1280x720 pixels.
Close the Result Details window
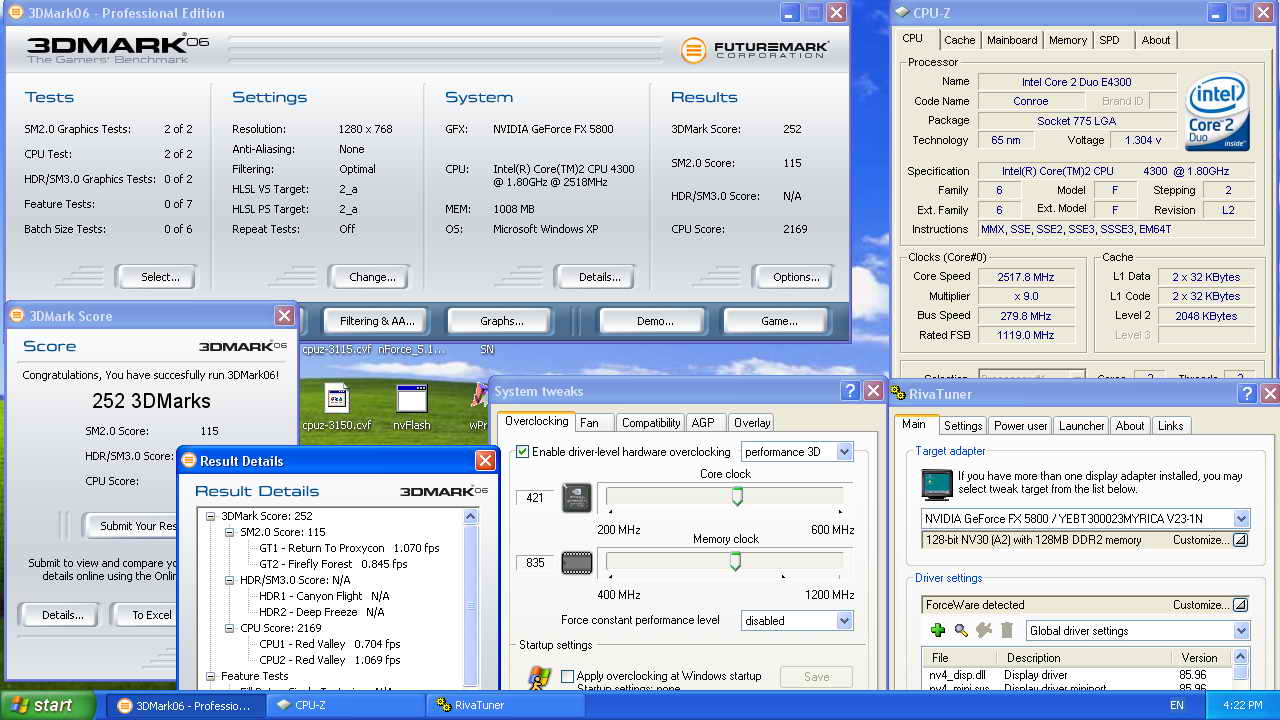pyautogui.click(x=485, y=460)
